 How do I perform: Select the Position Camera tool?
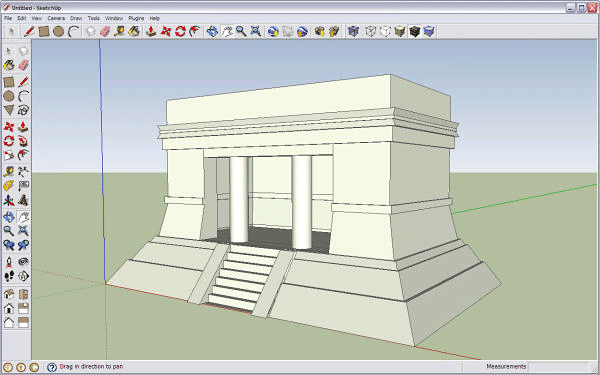pos(9,261)
